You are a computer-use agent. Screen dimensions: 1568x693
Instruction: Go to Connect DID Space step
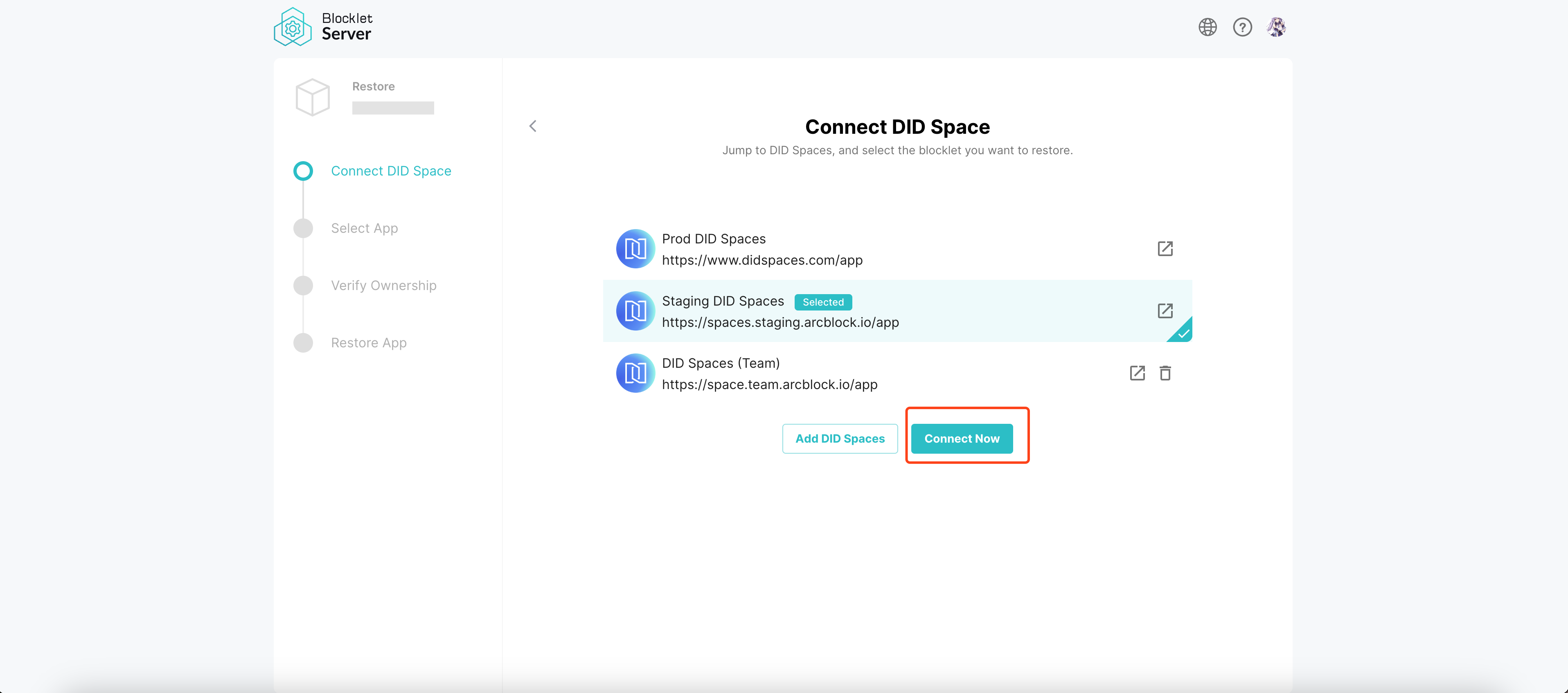[391, 171]
